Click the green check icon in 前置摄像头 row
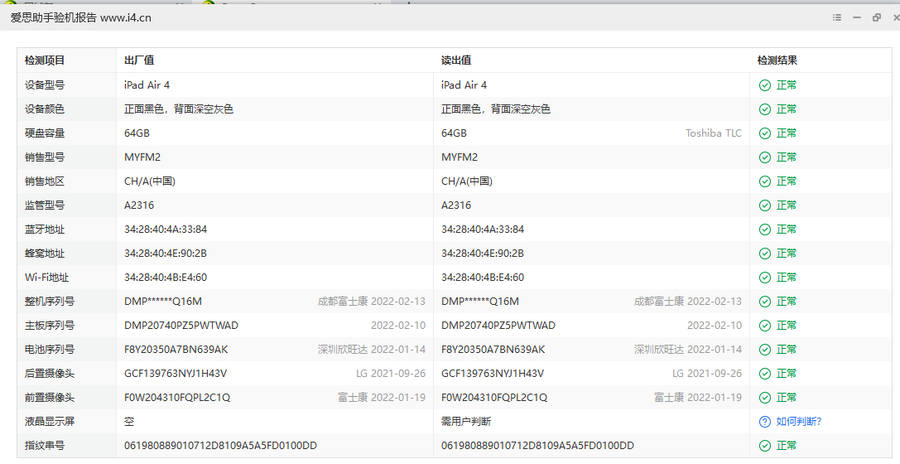 pyautogui.click(x=765, y=397)
